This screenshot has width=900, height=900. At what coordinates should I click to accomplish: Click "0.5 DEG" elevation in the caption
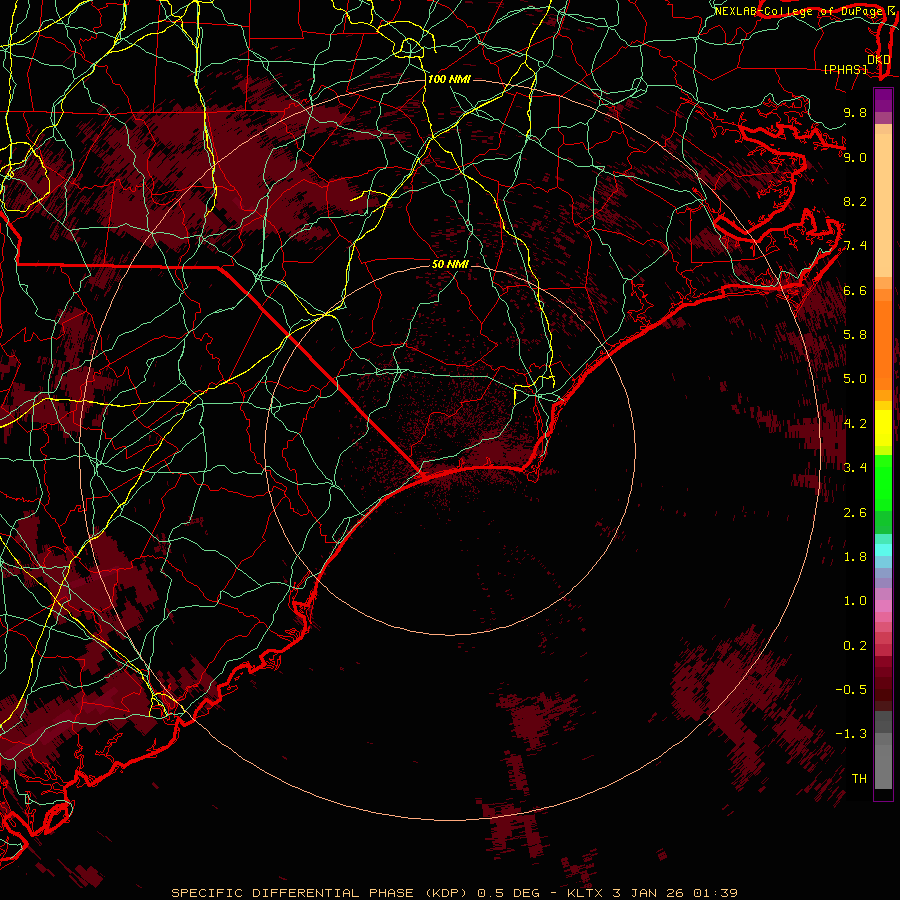pos(509,893)
